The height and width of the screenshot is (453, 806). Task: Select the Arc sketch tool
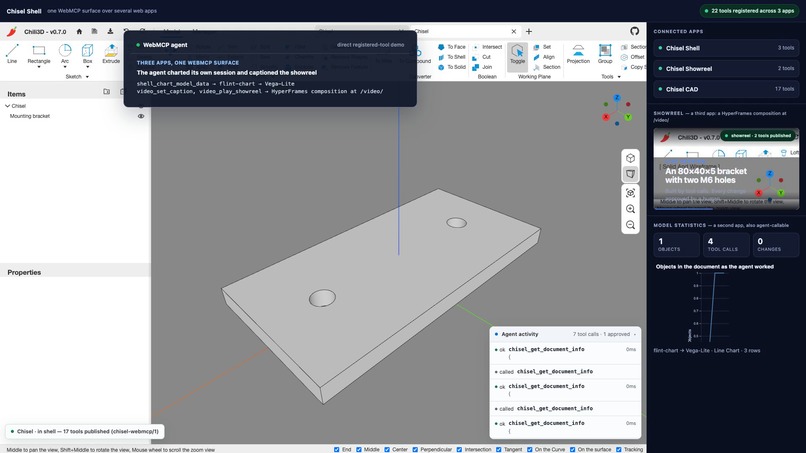tap(65, 54)
